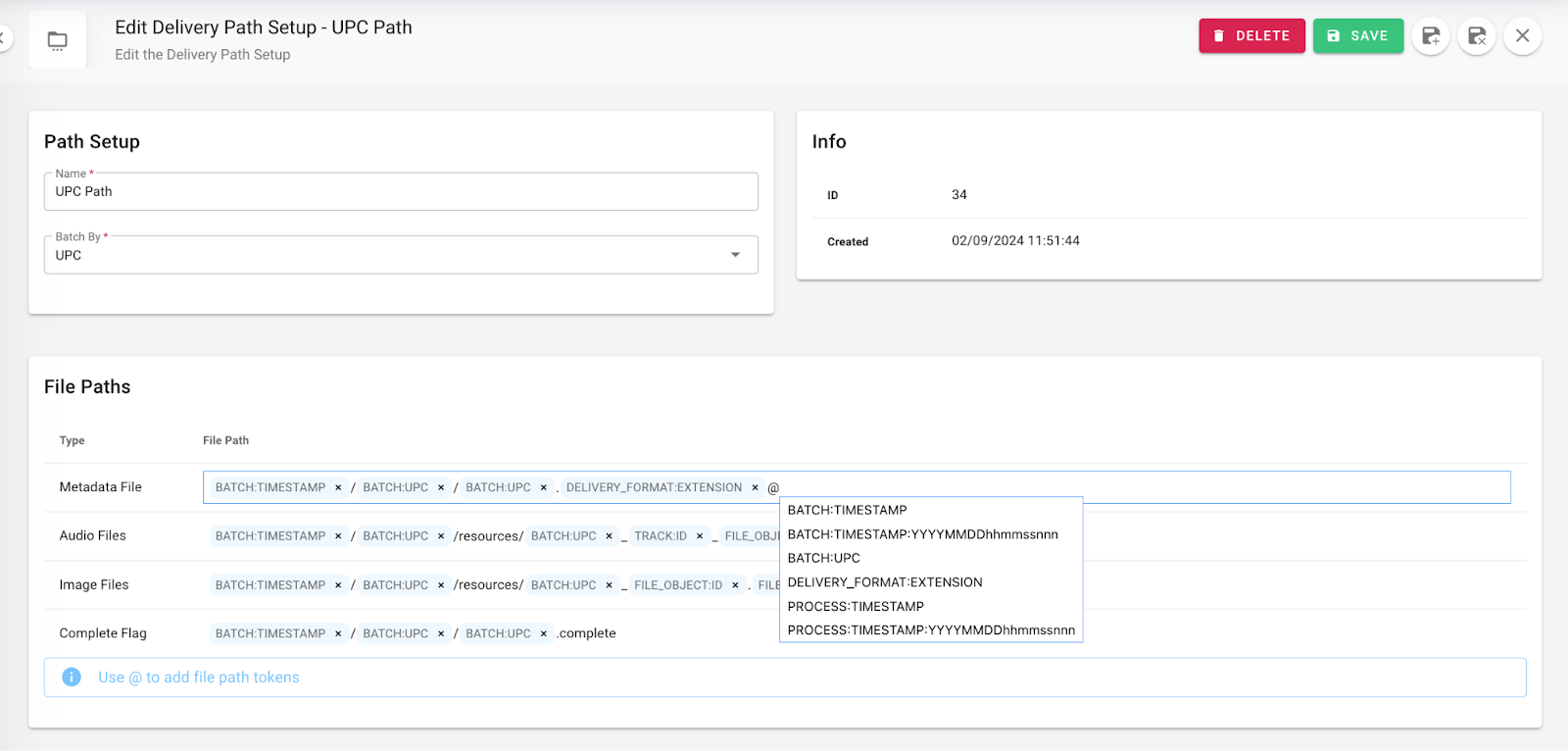Open the Batch By dropdown
Viewport: 1568px width, 751px height.
click(735, 255)
